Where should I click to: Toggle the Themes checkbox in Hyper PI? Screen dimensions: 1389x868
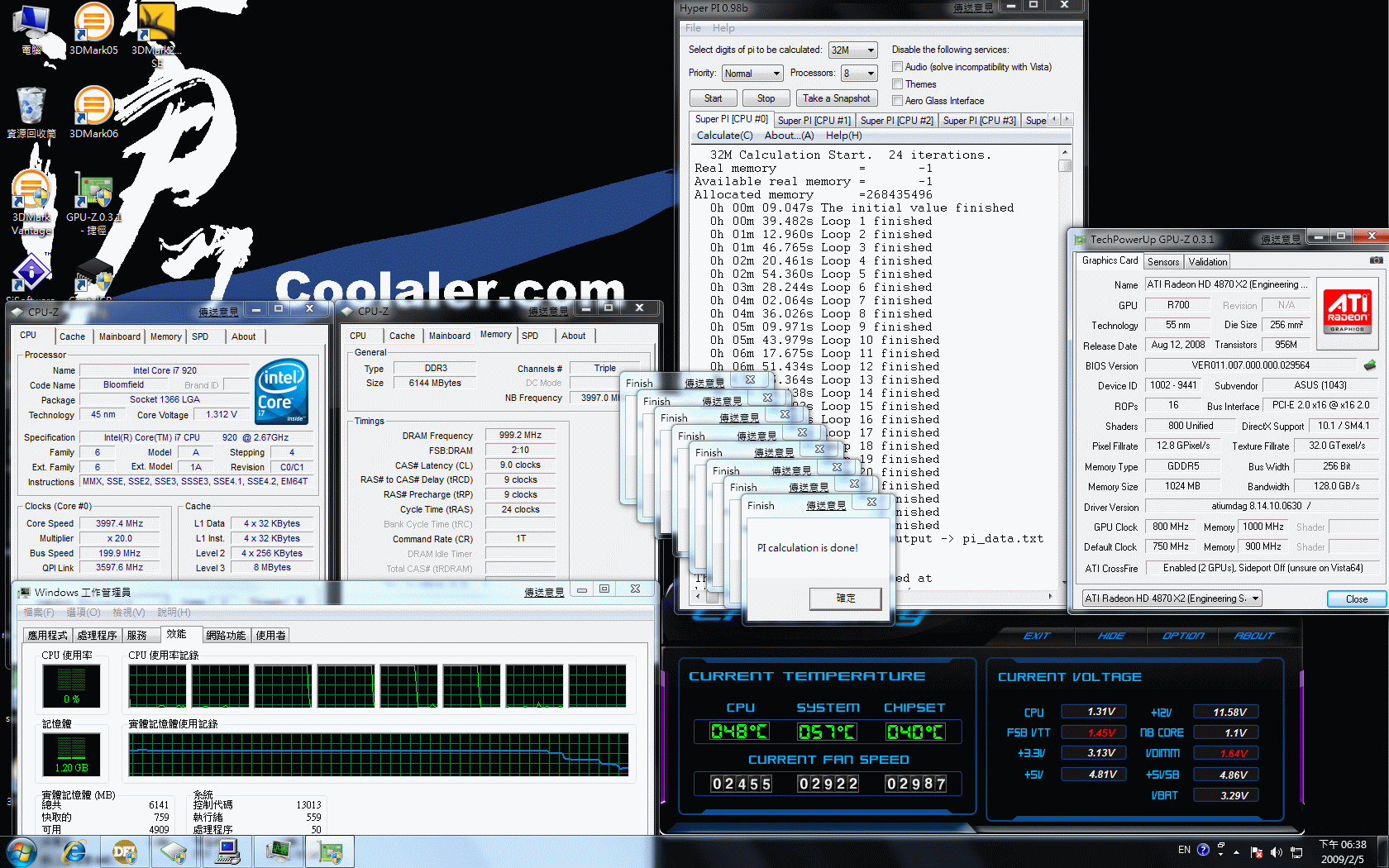897,84
